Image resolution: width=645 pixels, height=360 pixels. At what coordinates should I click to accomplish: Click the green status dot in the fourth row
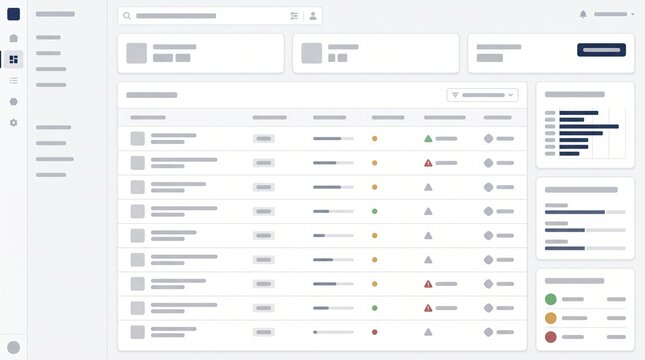(374, 211)
